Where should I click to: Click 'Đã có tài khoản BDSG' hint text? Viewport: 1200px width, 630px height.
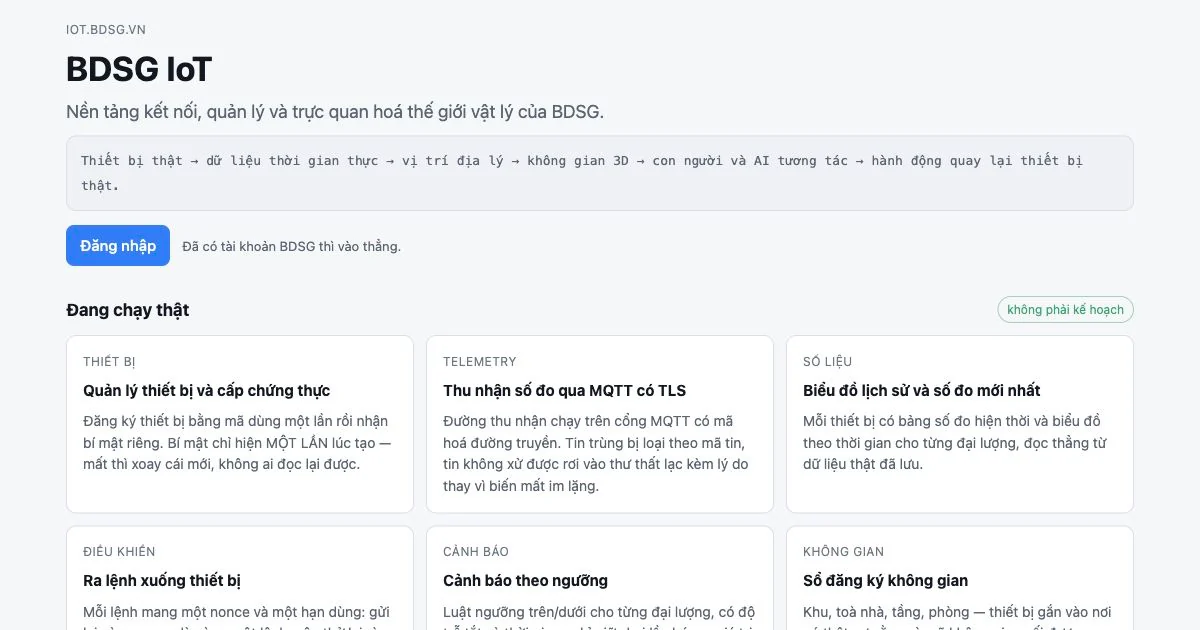[x=291, y=246]
